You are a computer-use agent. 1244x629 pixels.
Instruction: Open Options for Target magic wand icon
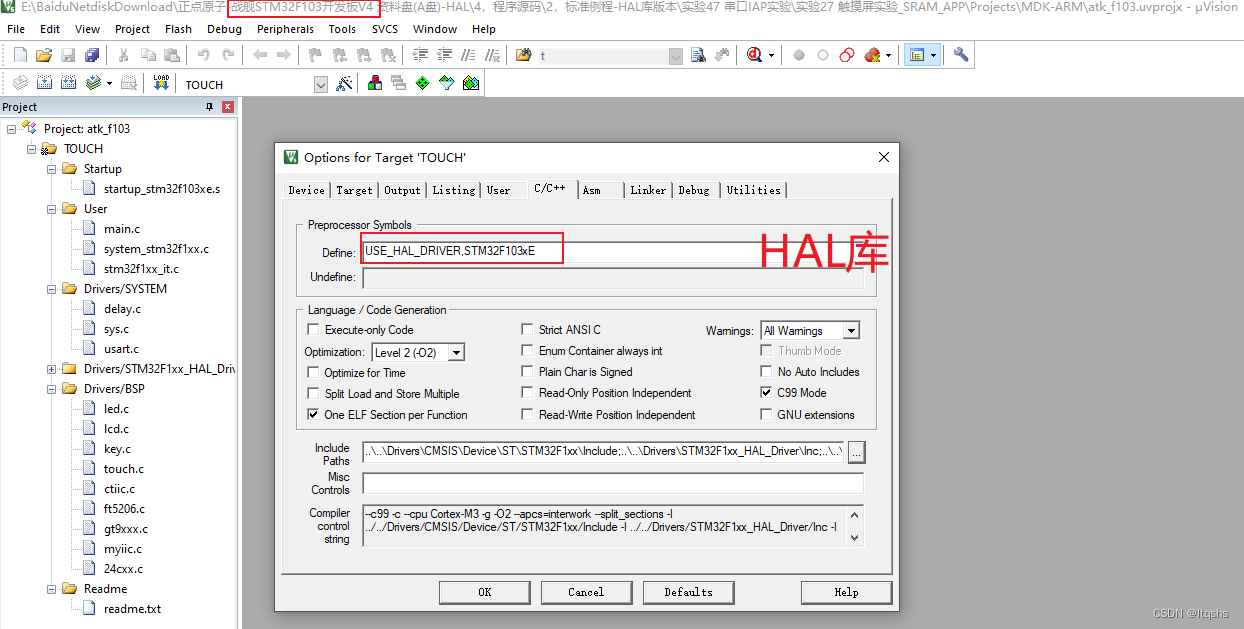pyautogui.click(x=345, y=83)
